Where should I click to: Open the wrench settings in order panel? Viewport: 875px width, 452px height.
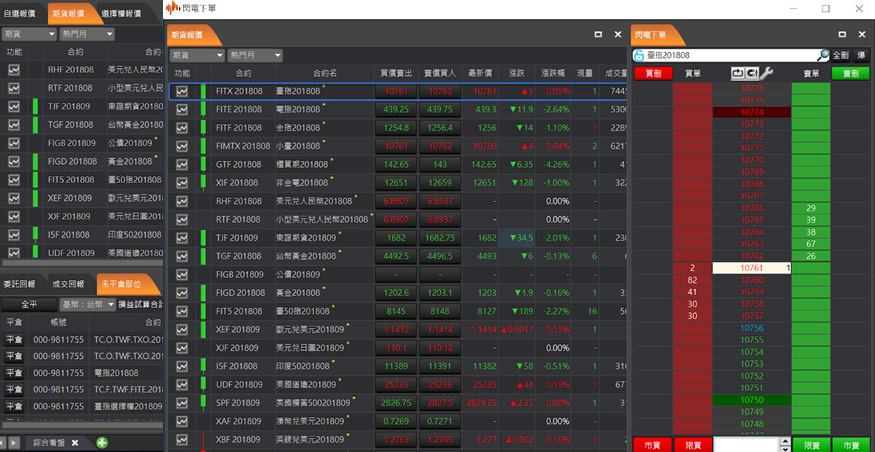click(x=767, y=73)
